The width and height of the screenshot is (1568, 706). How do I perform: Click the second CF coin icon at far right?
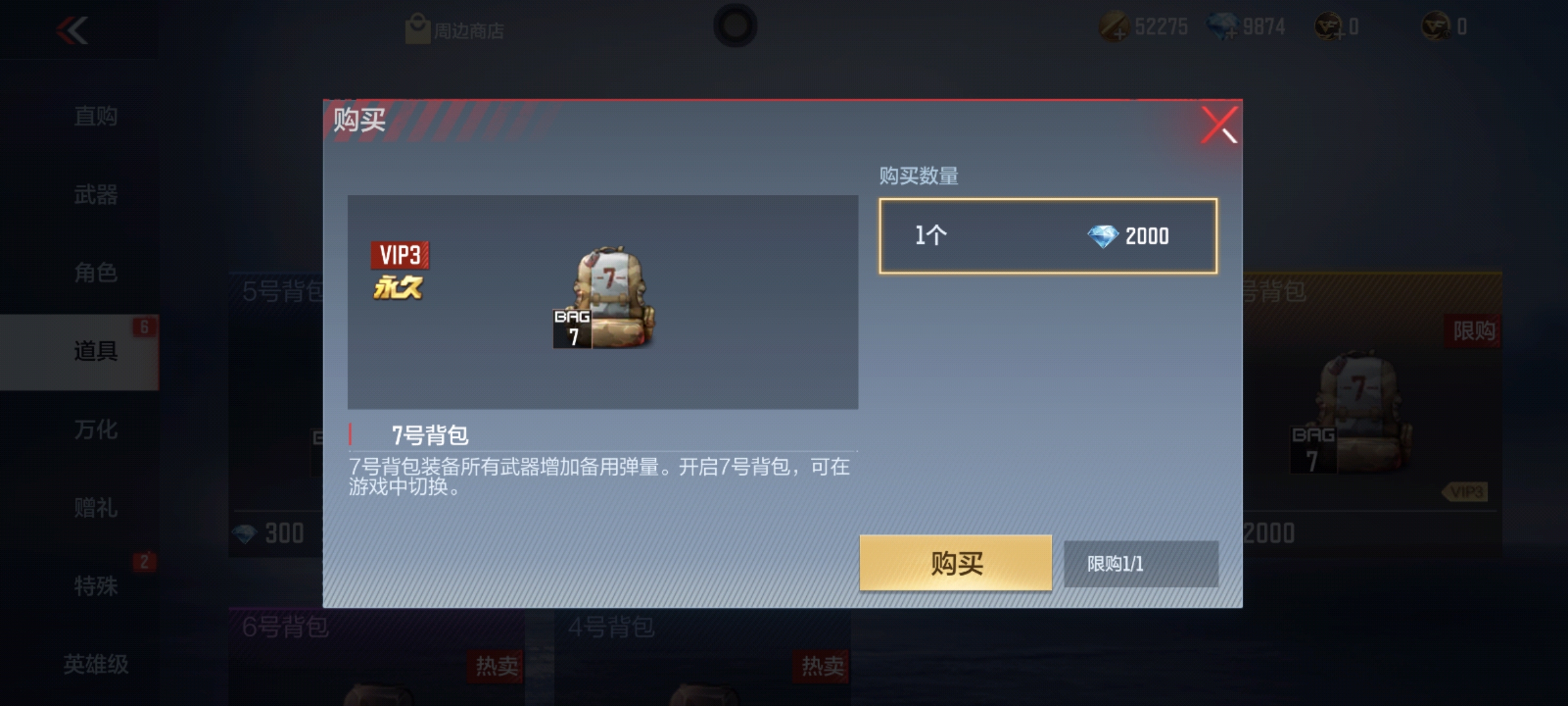click(1436, 27)
